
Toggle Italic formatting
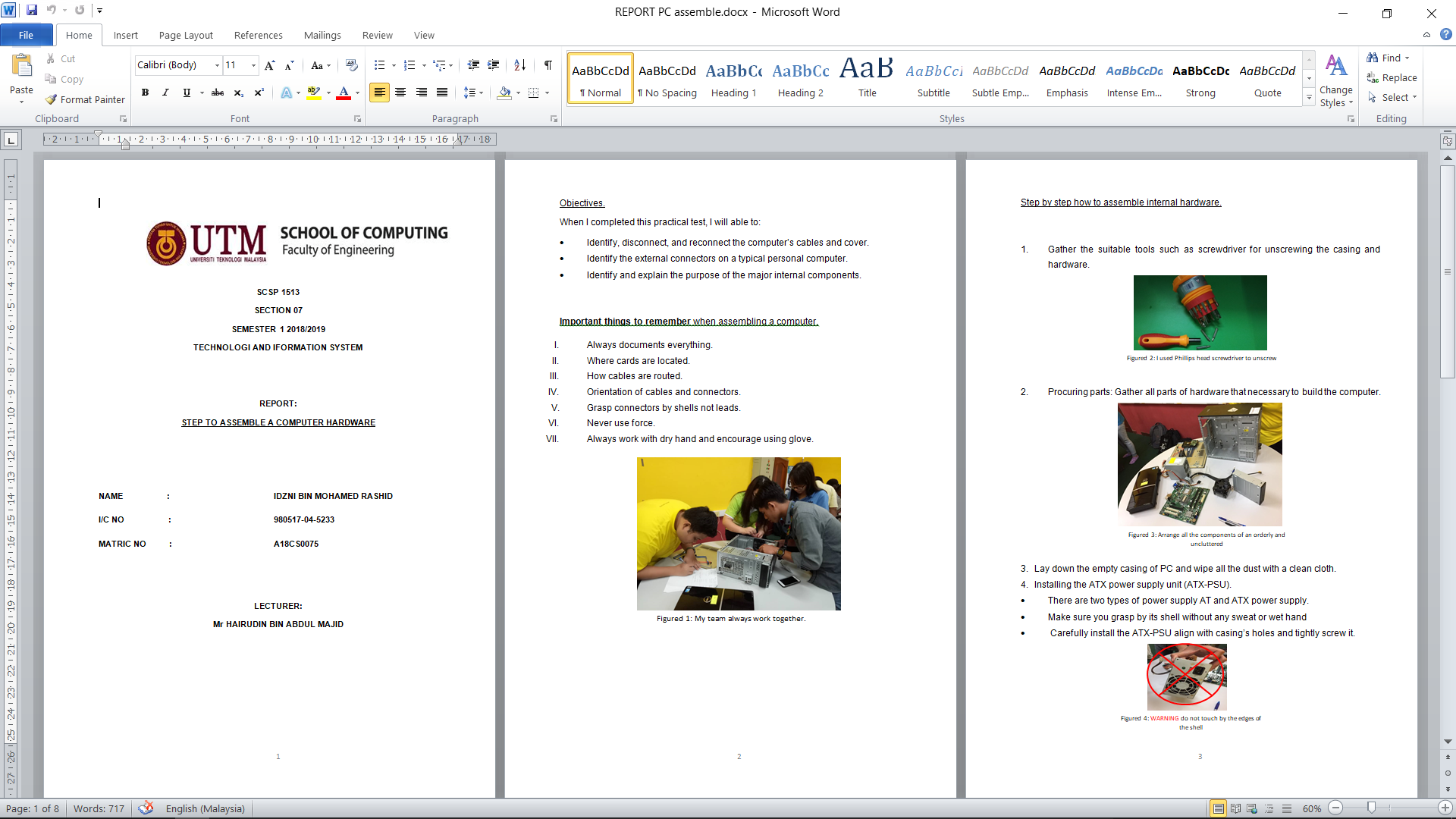pos(165,93)
